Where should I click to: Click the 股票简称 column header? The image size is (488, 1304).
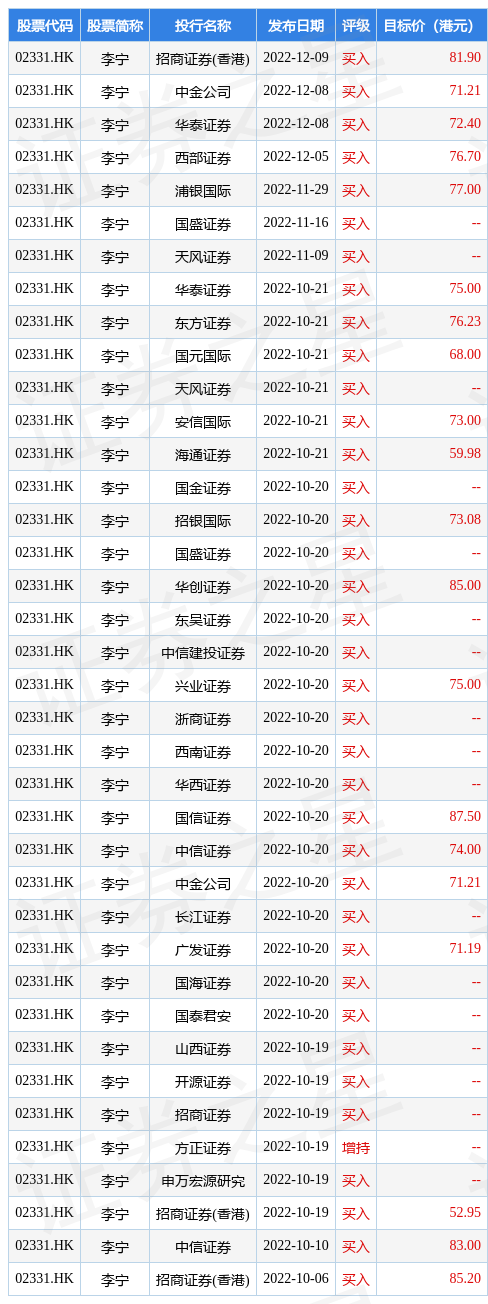click(115, 26)
